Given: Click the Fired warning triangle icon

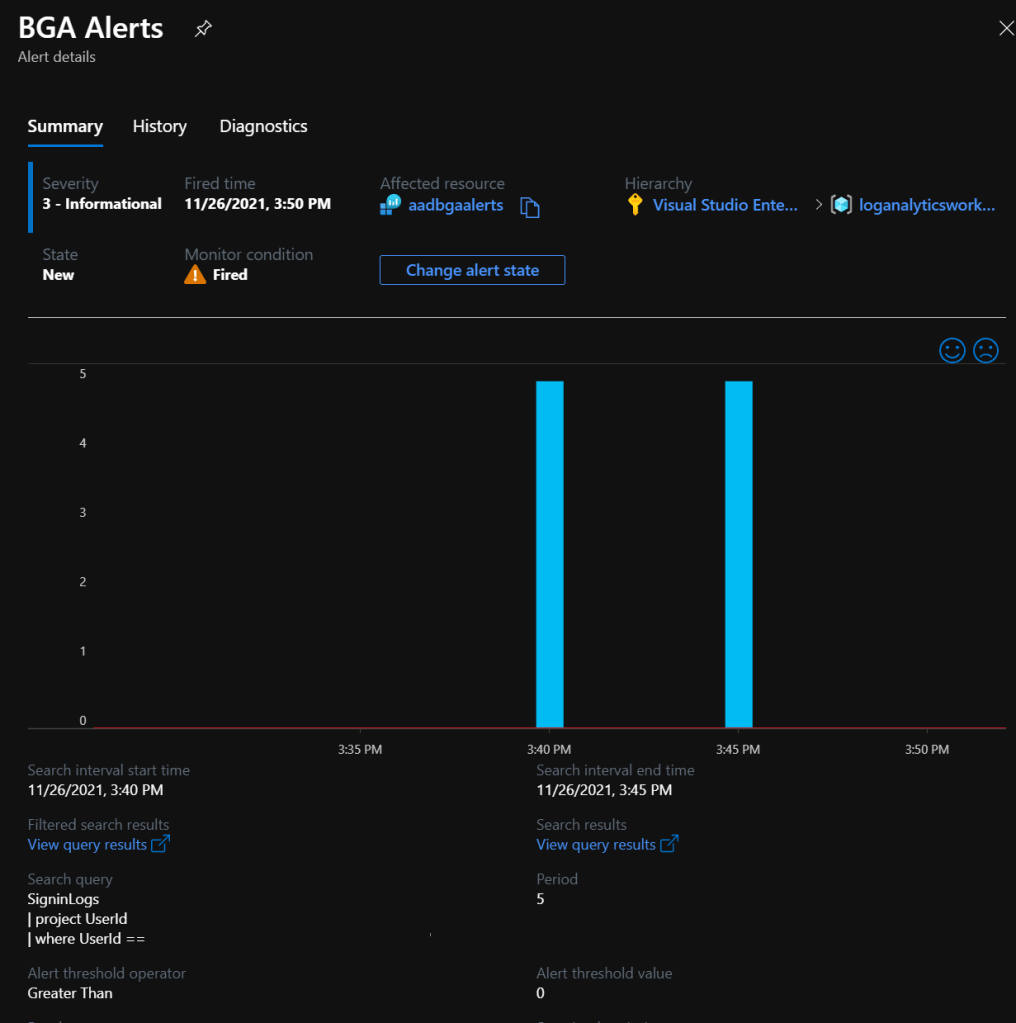Looking at the screenshot, I should coord(196,274).
